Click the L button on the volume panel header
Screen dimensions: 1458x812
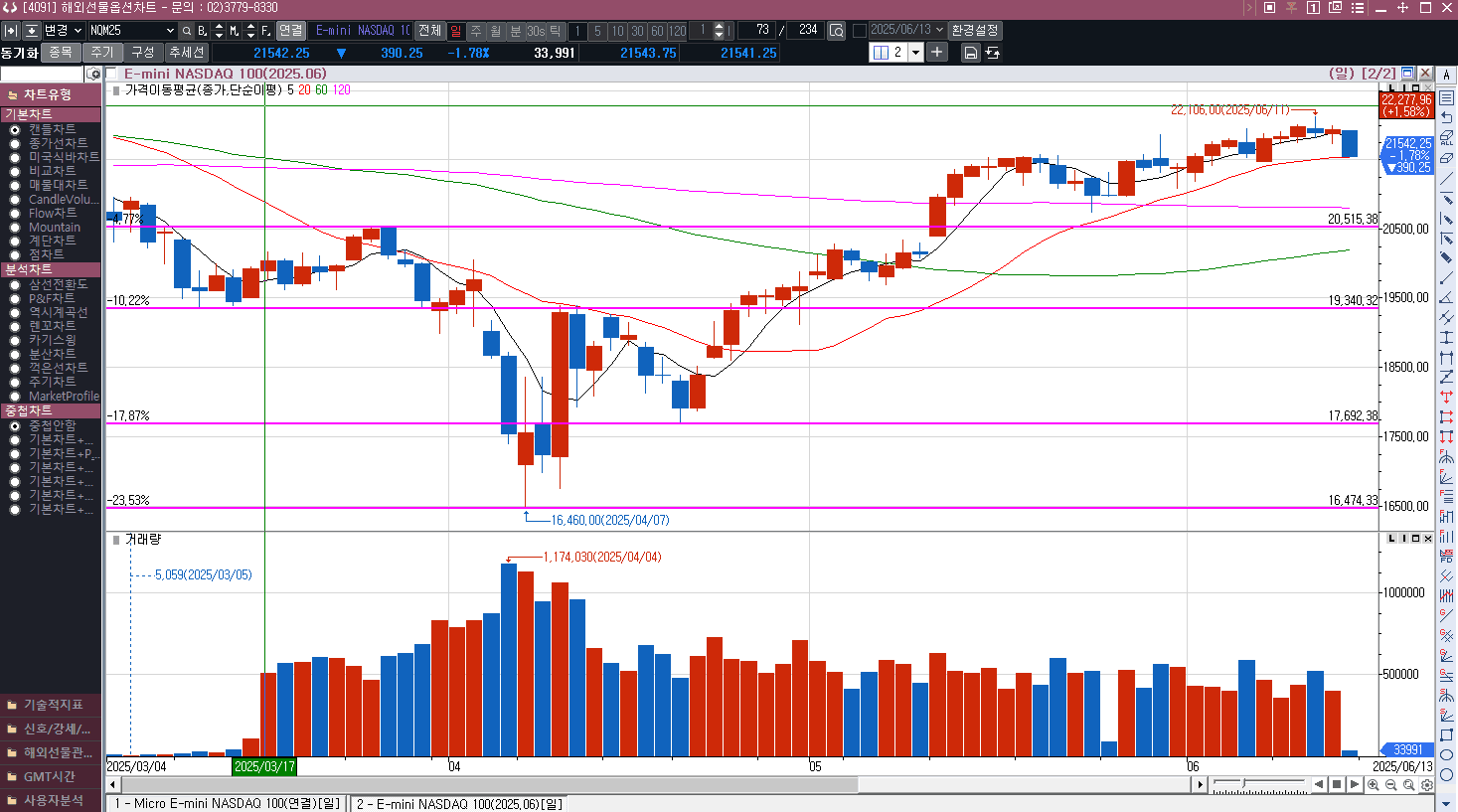tap(1392, 539)
